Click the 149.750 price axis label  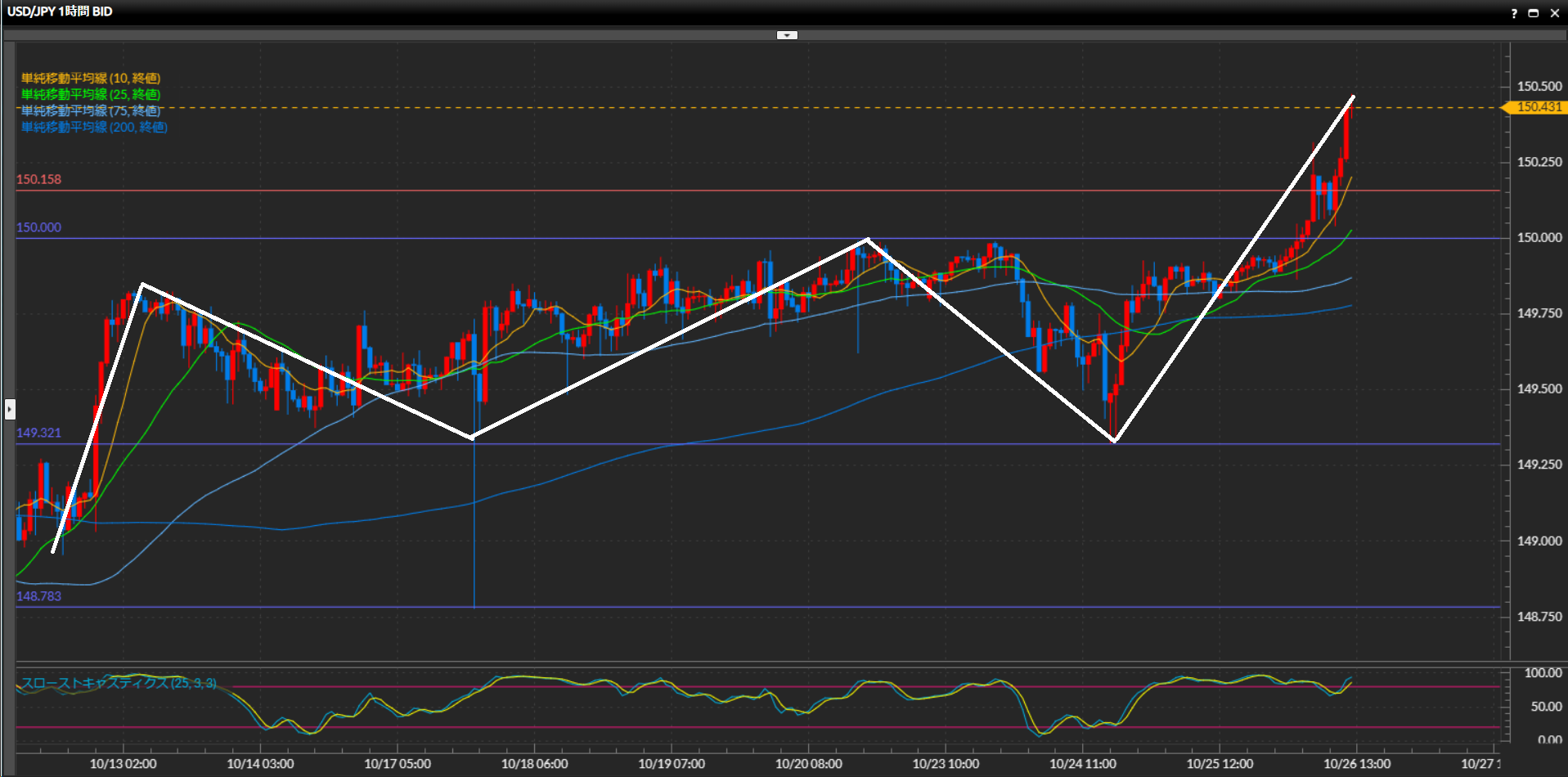1539,313
